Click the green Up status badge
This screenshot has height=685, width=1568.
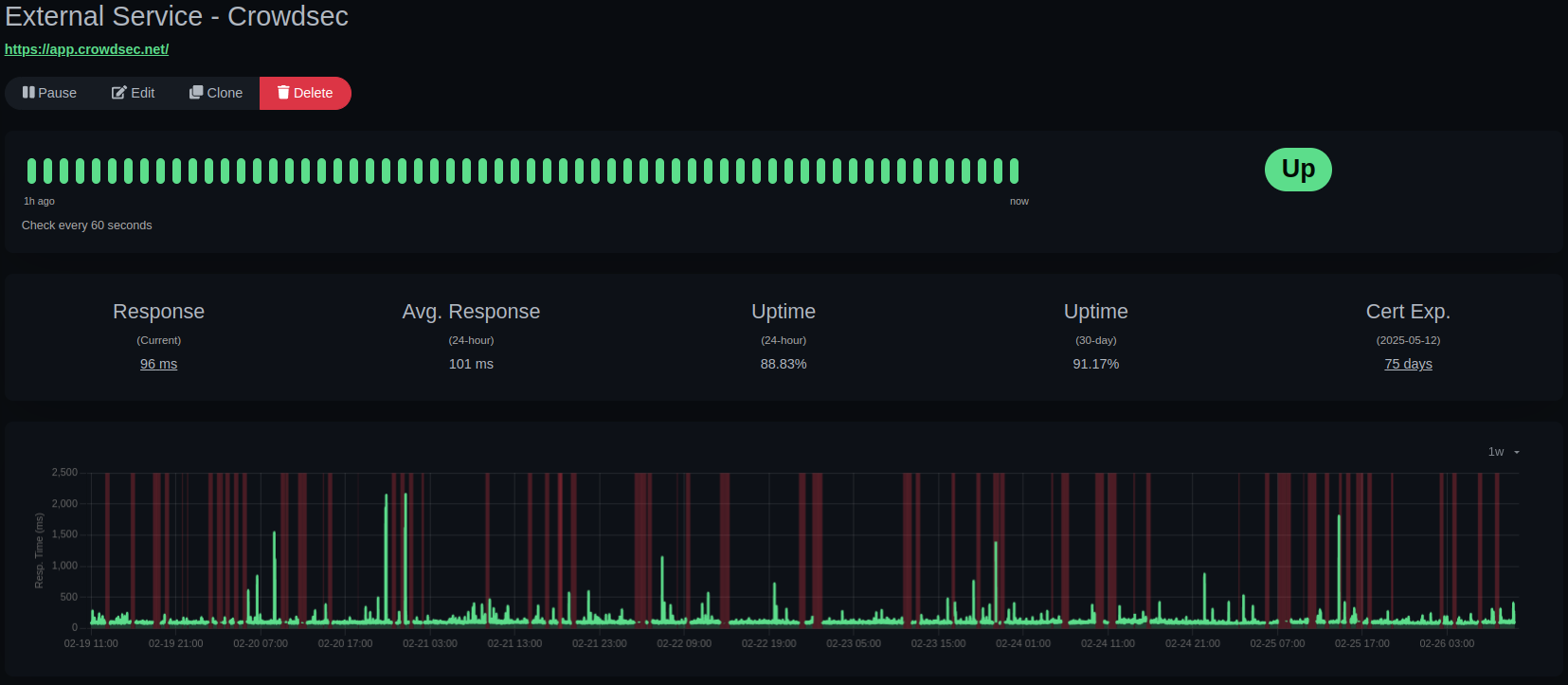pos(1298,170)
